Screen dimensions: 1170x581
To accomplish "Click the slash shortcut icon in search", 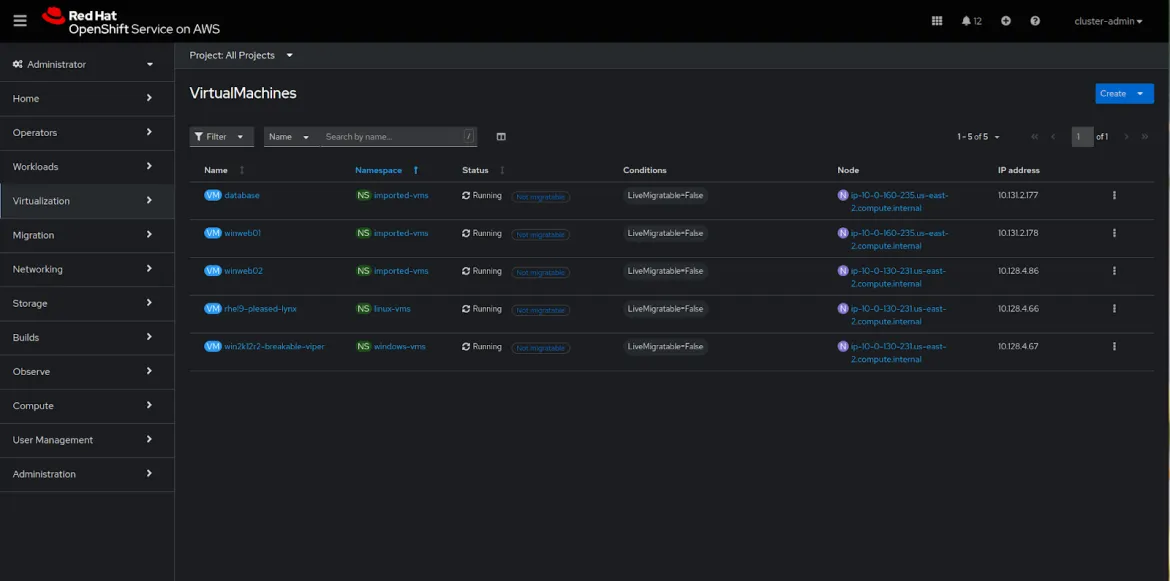I will pos(469,136).
